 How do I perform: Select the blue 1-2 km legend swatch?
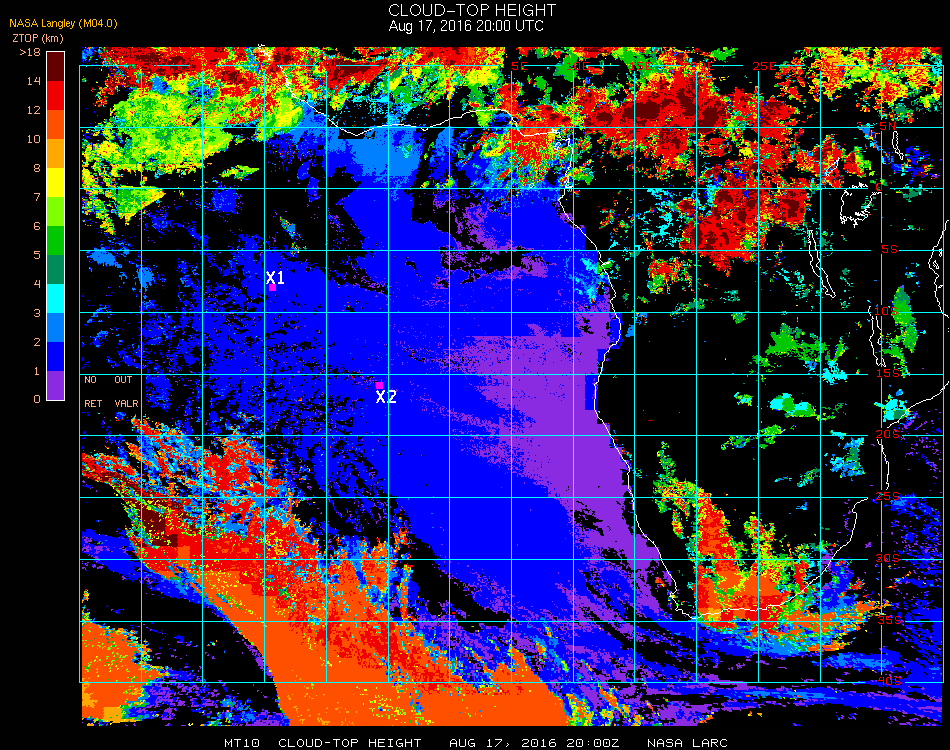pos(55,357)
